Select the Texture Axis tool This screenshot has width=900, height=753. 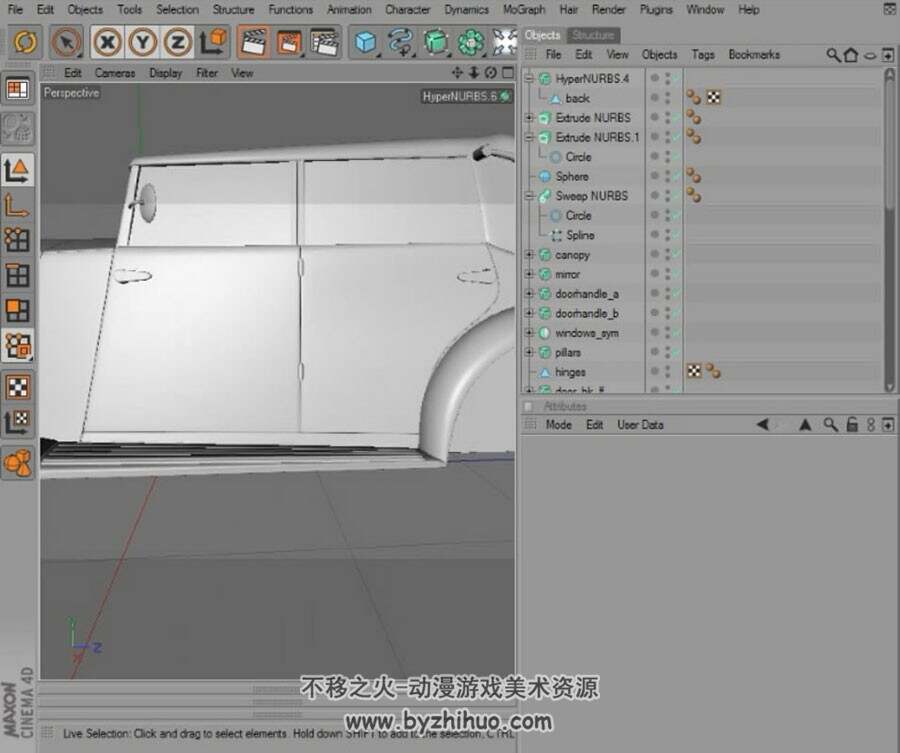coord(18,422)
